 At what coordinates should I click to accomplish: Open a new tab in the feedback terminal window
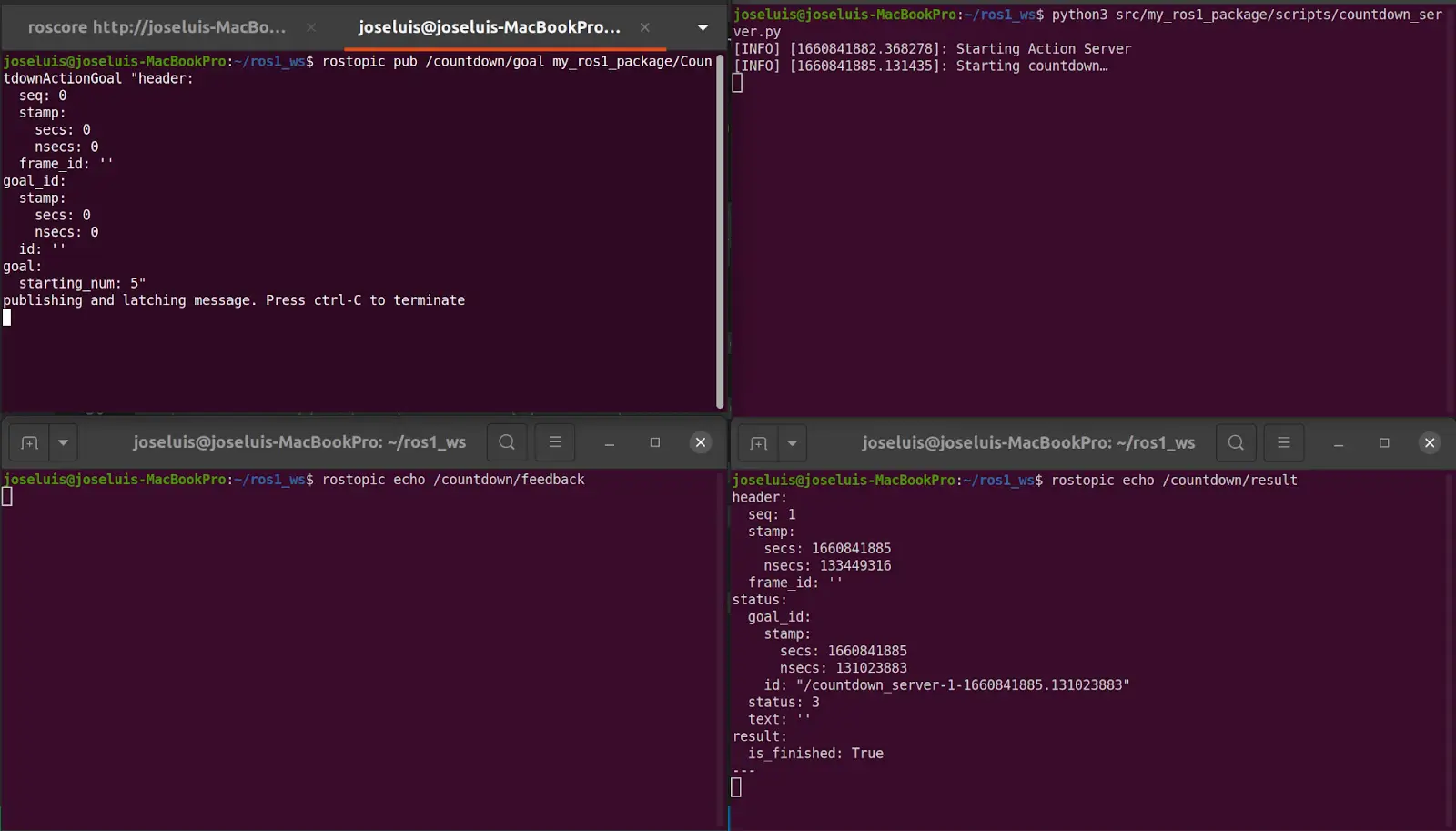pos(30,442)
